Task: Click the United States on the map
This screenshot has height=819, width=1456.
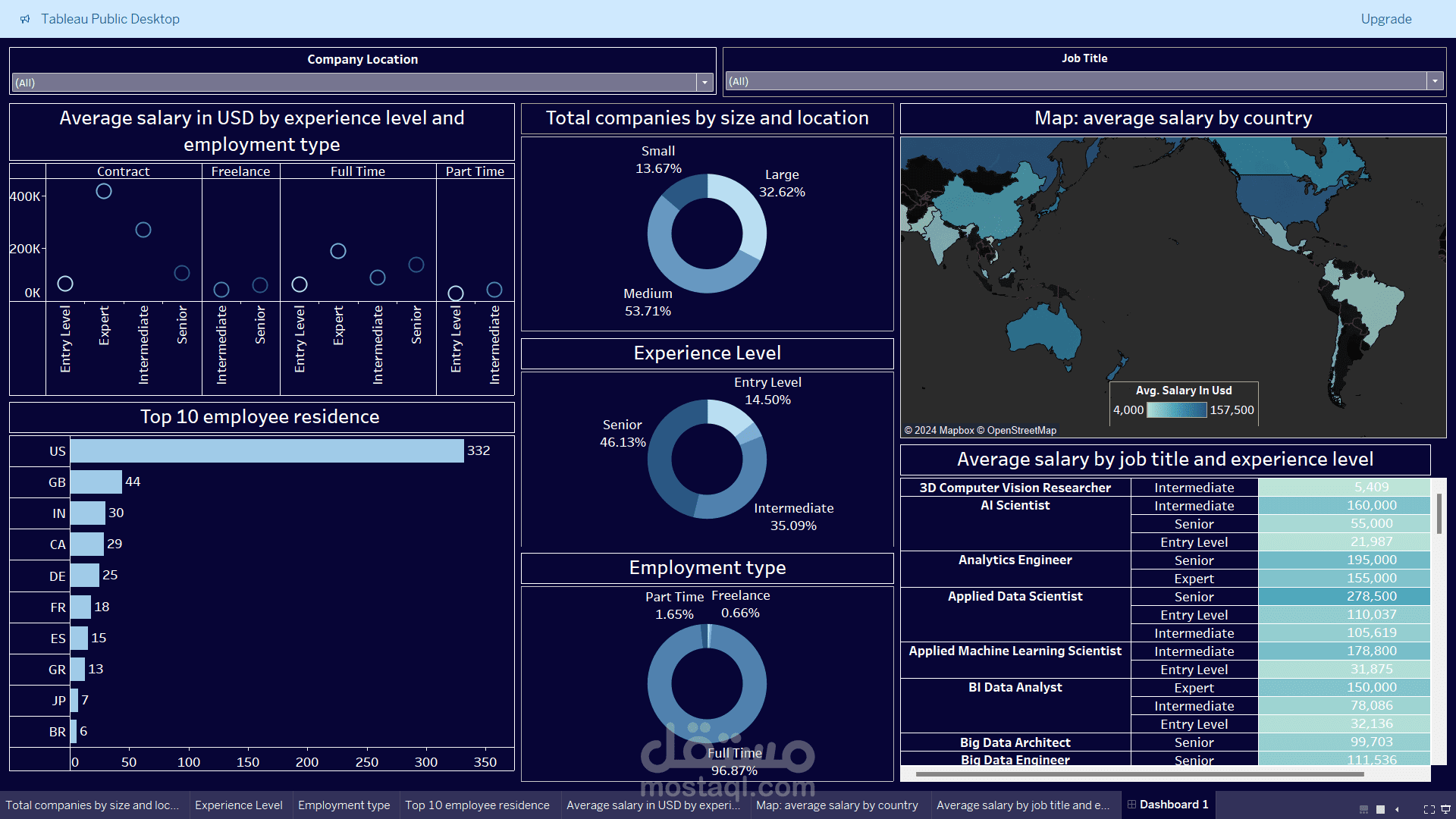Action: click(x=1282, y=197)
